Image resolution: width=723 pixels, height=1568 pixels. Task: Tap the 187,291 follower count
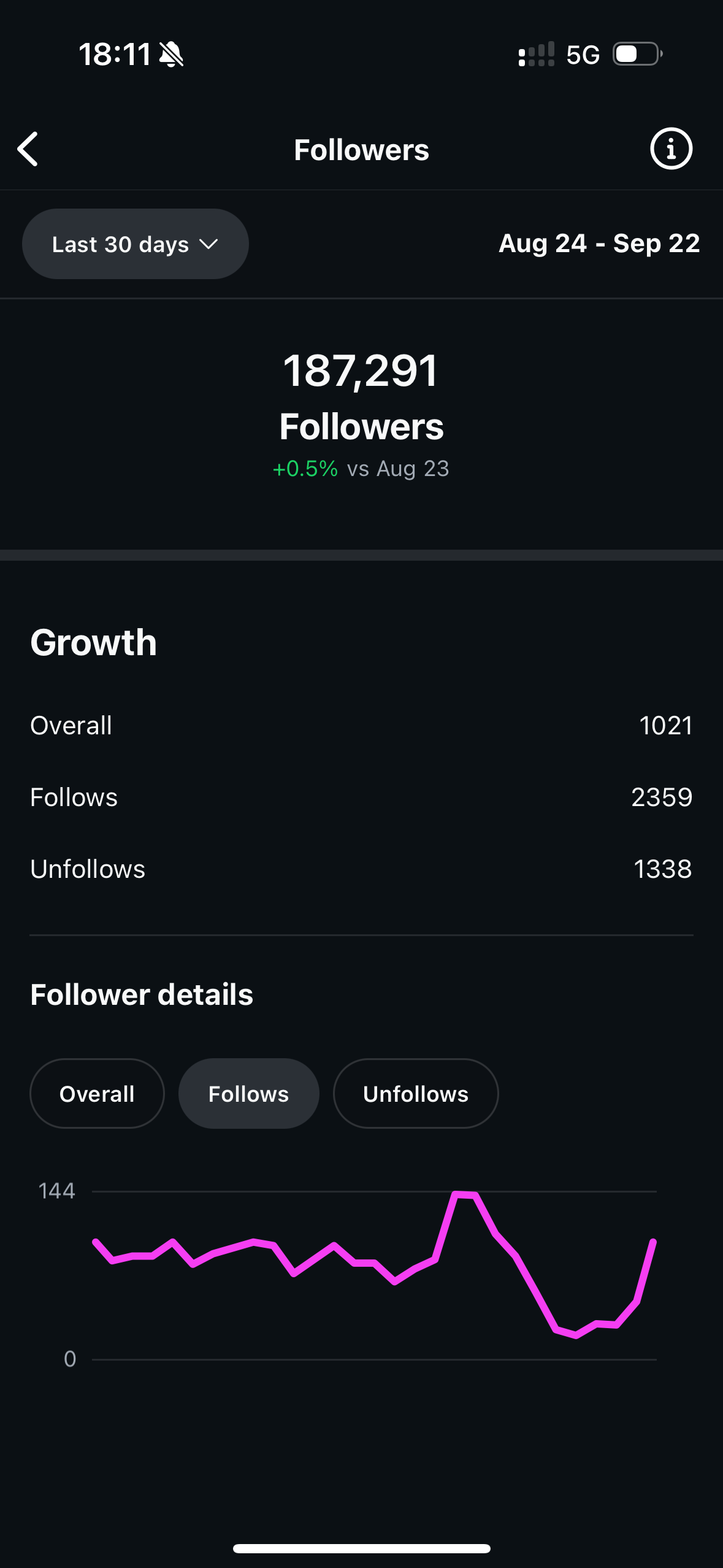click(361, 371)
